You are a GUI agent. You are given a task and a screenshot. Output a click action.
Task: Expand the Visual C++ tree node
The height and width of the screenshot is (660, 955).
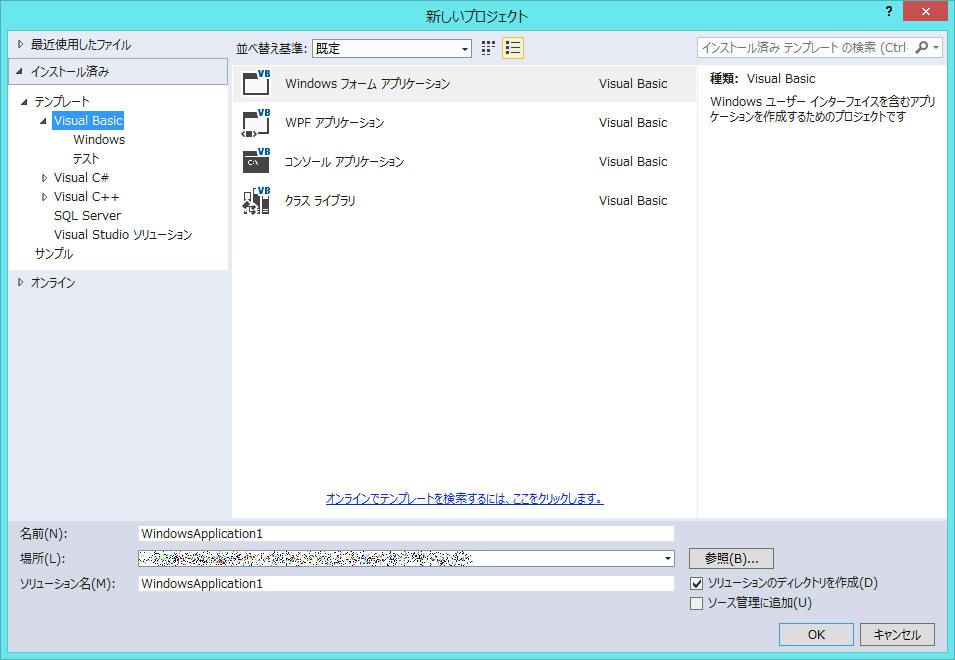[x=44, y=197]
